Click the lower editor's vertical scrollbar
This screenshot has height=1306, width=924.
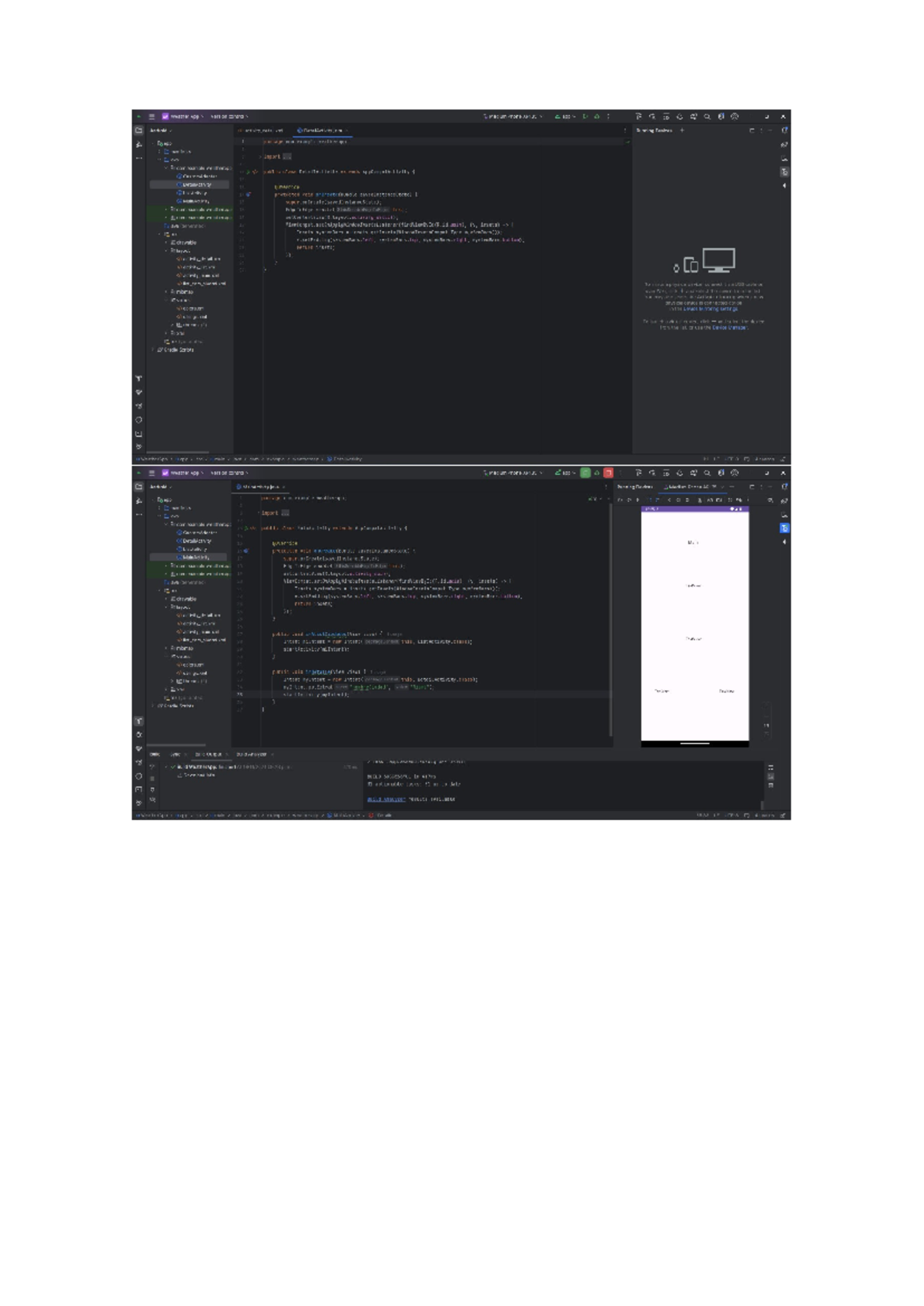click(x=611, y=616)
